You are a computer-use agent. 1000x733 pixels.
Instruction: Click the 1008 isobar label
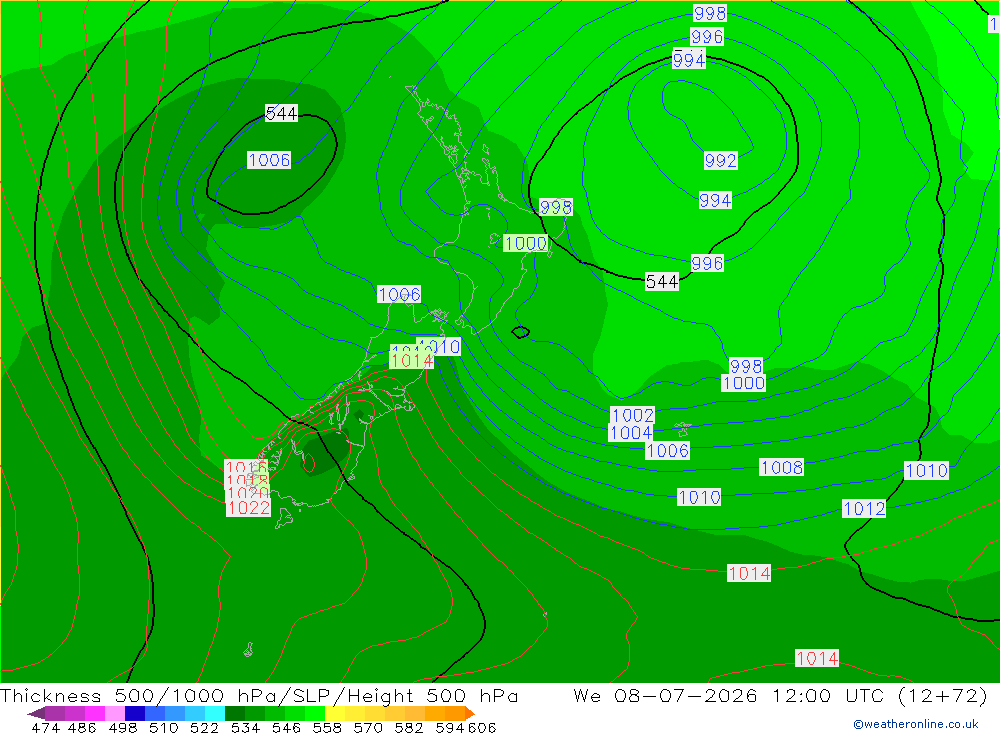coord(781,467)
